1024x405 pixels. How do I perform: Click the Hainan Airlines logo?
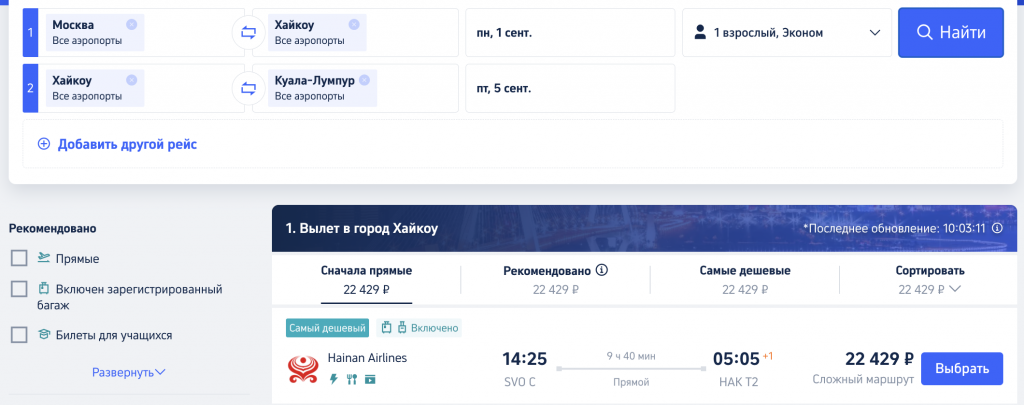click(303, 370)
